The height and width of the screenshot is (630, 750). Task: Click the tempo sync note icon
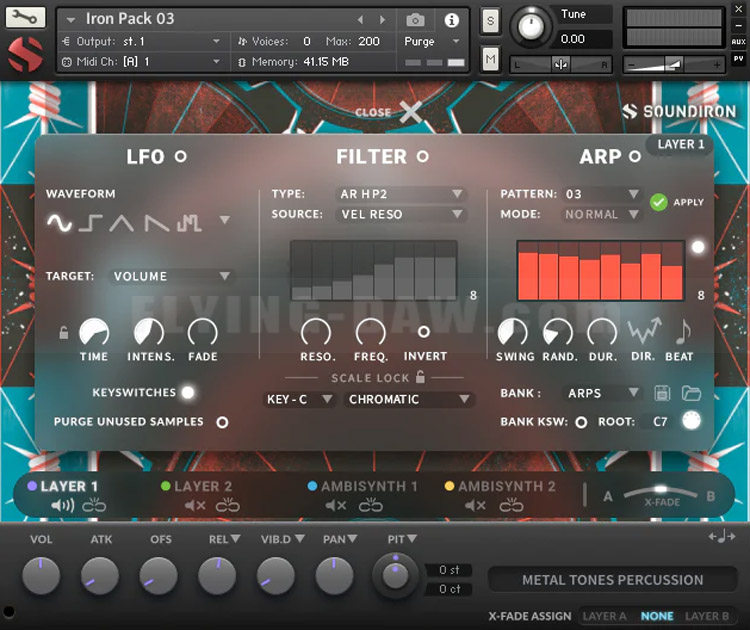(722, 536)
